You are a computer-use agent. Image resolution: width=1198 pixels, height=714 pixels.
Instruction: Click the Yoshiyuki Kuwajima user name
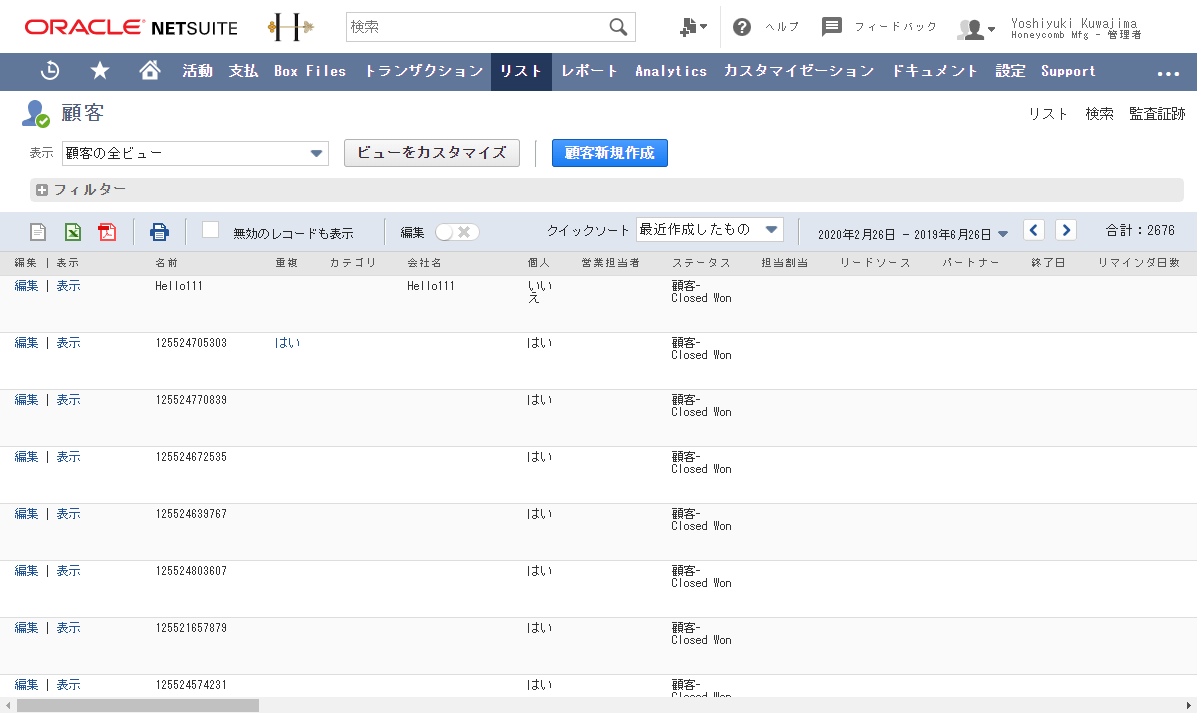[x=1073, y=23]
